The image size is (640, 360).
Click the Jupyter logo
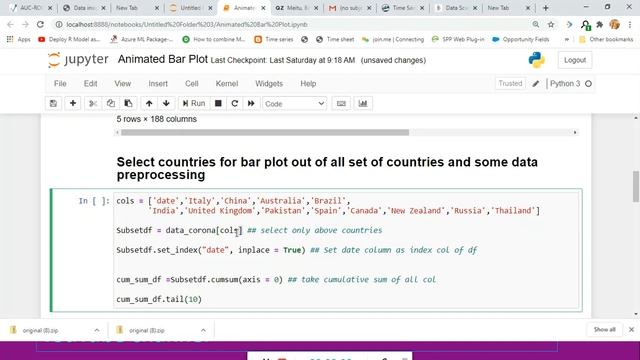[78, 60]
